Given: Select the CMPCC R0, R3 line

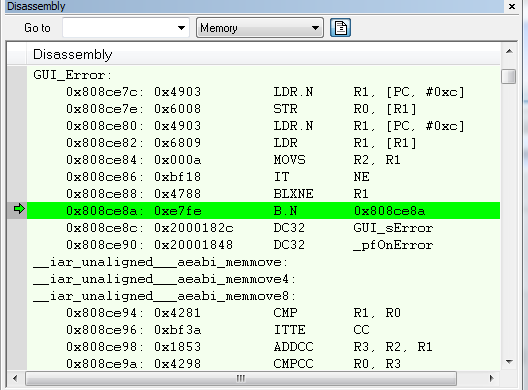Looking at the screenshot, I should pos(263,364).
